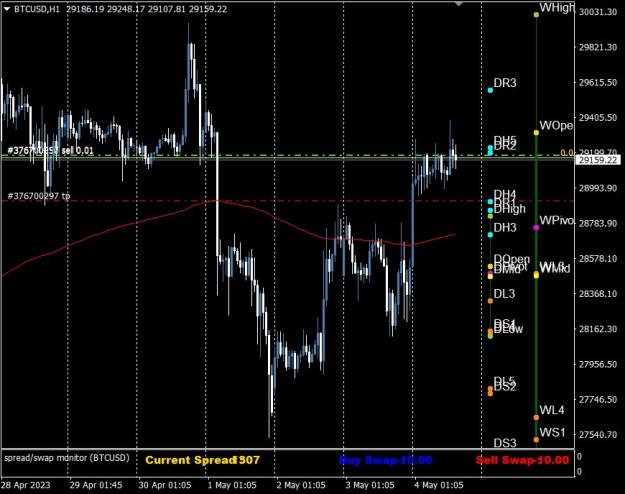625x494 pixels.
Task: Click the 28783.90 price axis value
Action: [598, 223]
